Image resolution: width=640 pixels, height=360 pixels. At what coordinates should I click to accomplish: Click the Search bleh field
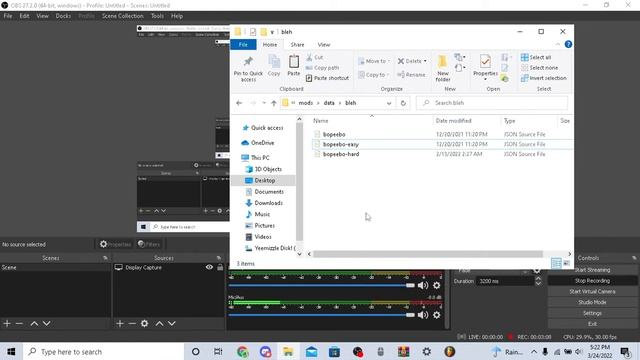point(492,103)
